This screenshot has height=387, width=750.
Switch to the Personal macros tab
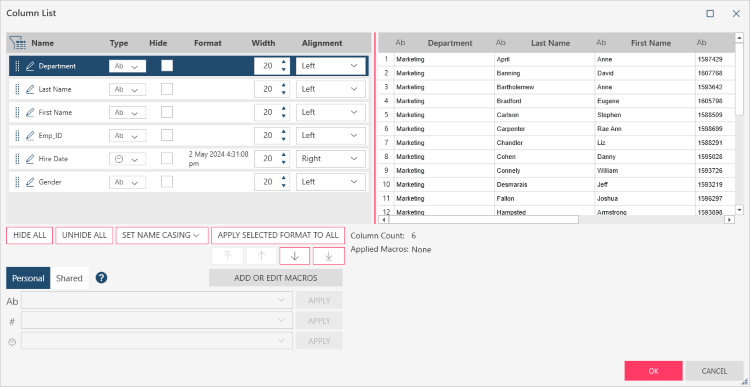tap(28, 278)
